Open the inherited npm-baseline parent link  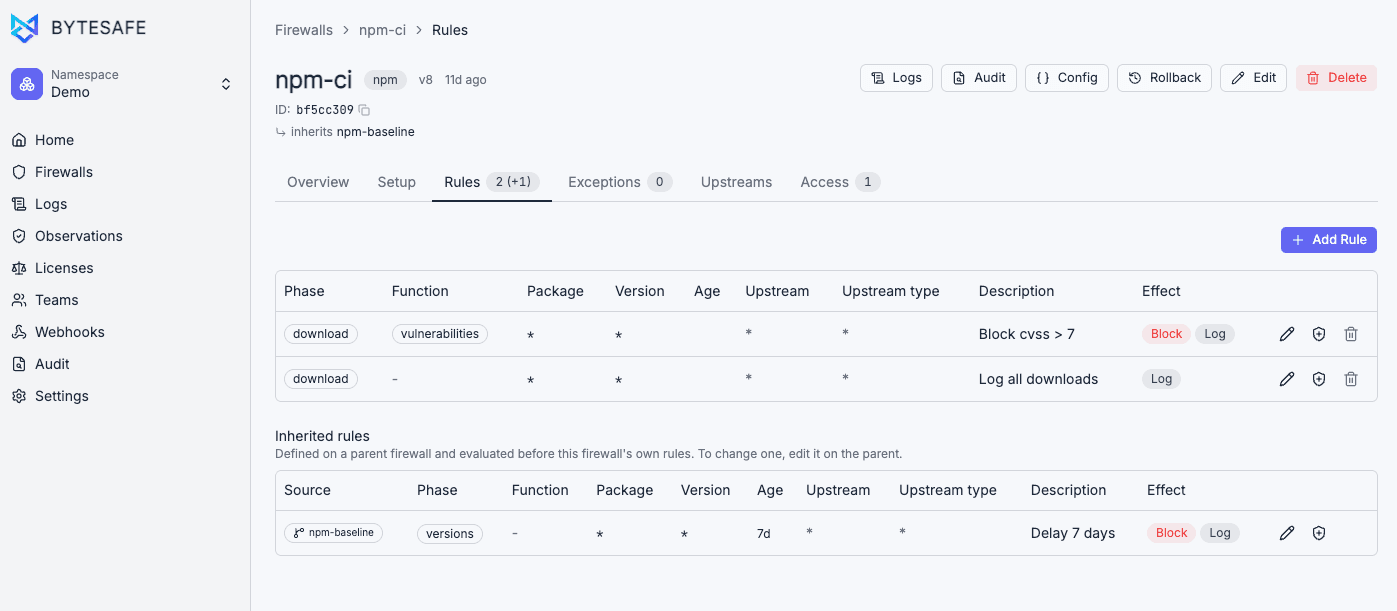click(x=375, y=132)
